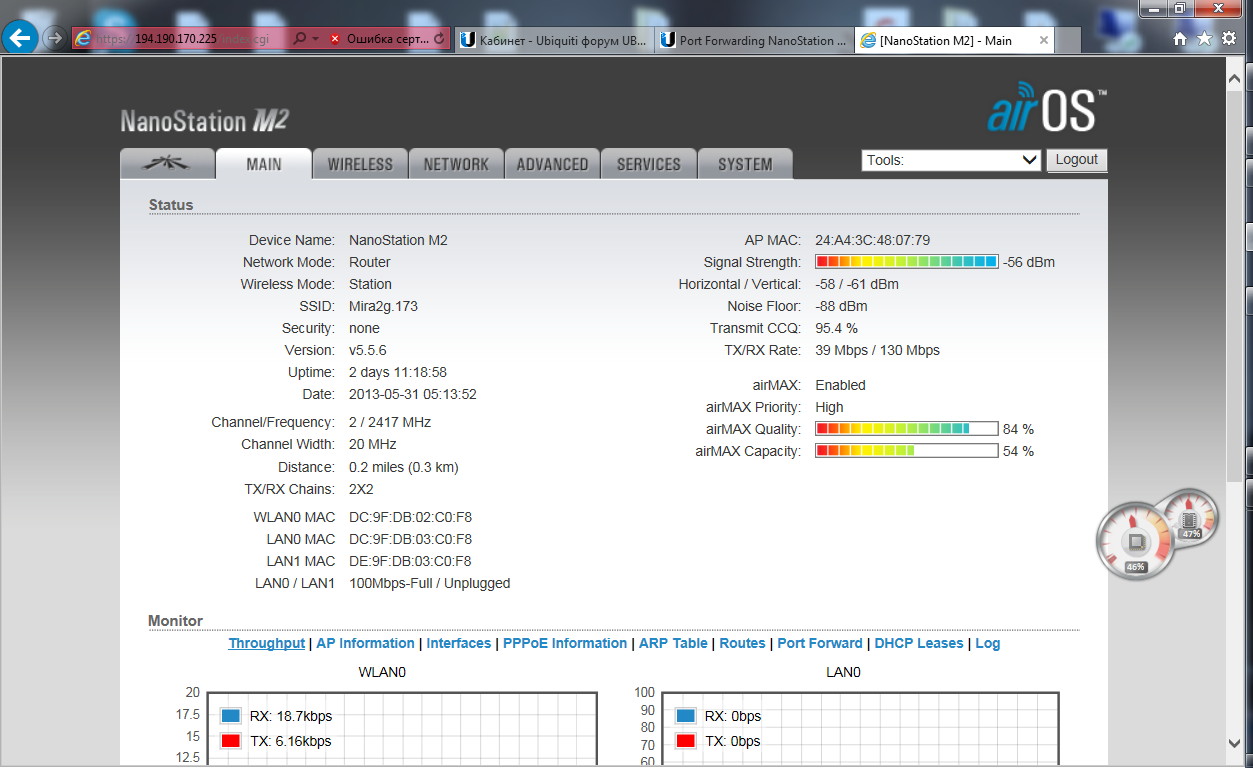Open the address bar autocomplete dropdown arrow
This screenshot has height=768, width=1253.
click(x=315, y=39)
